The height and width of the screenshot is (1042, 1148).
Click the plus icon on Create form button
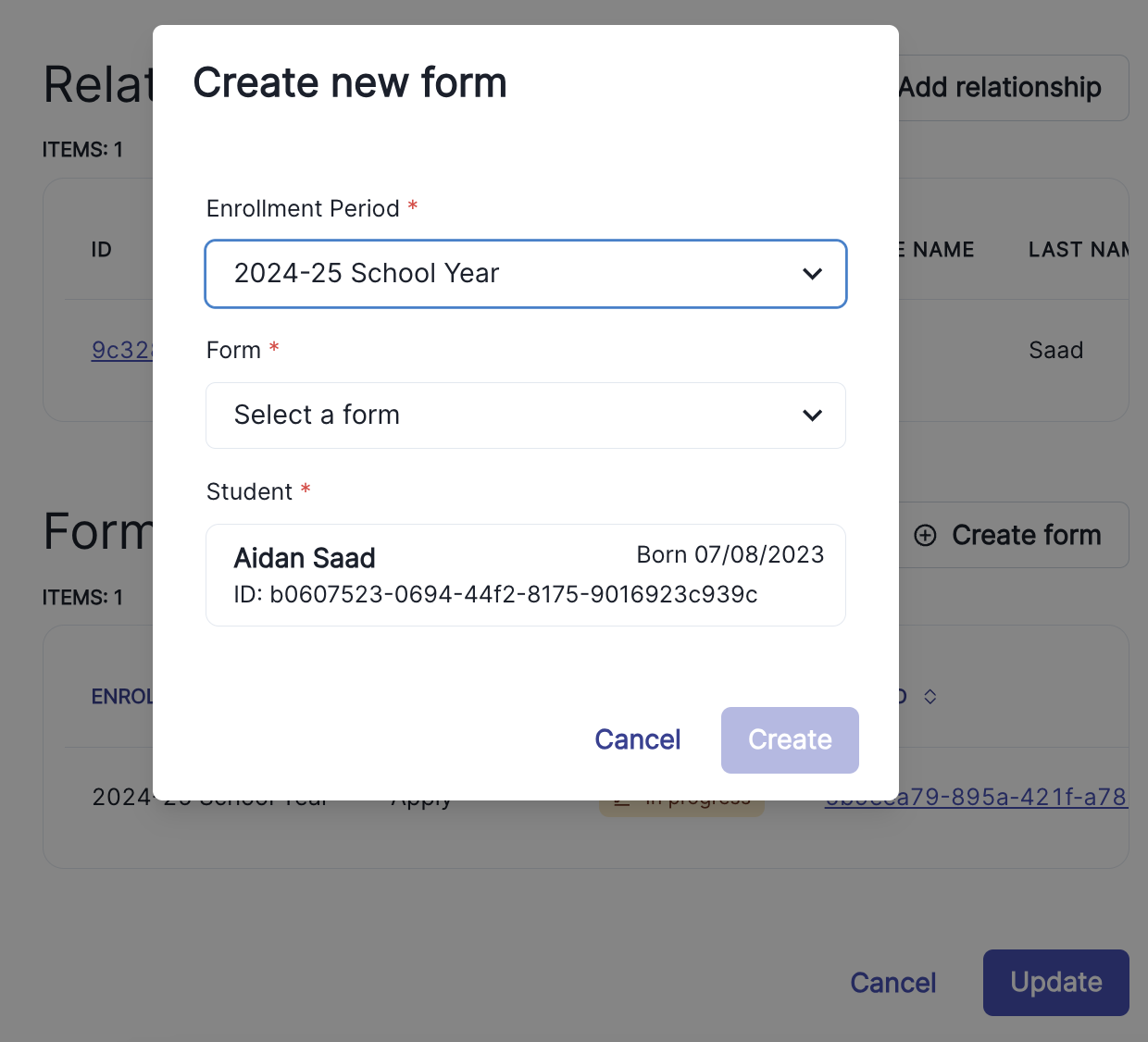point(927,535)
